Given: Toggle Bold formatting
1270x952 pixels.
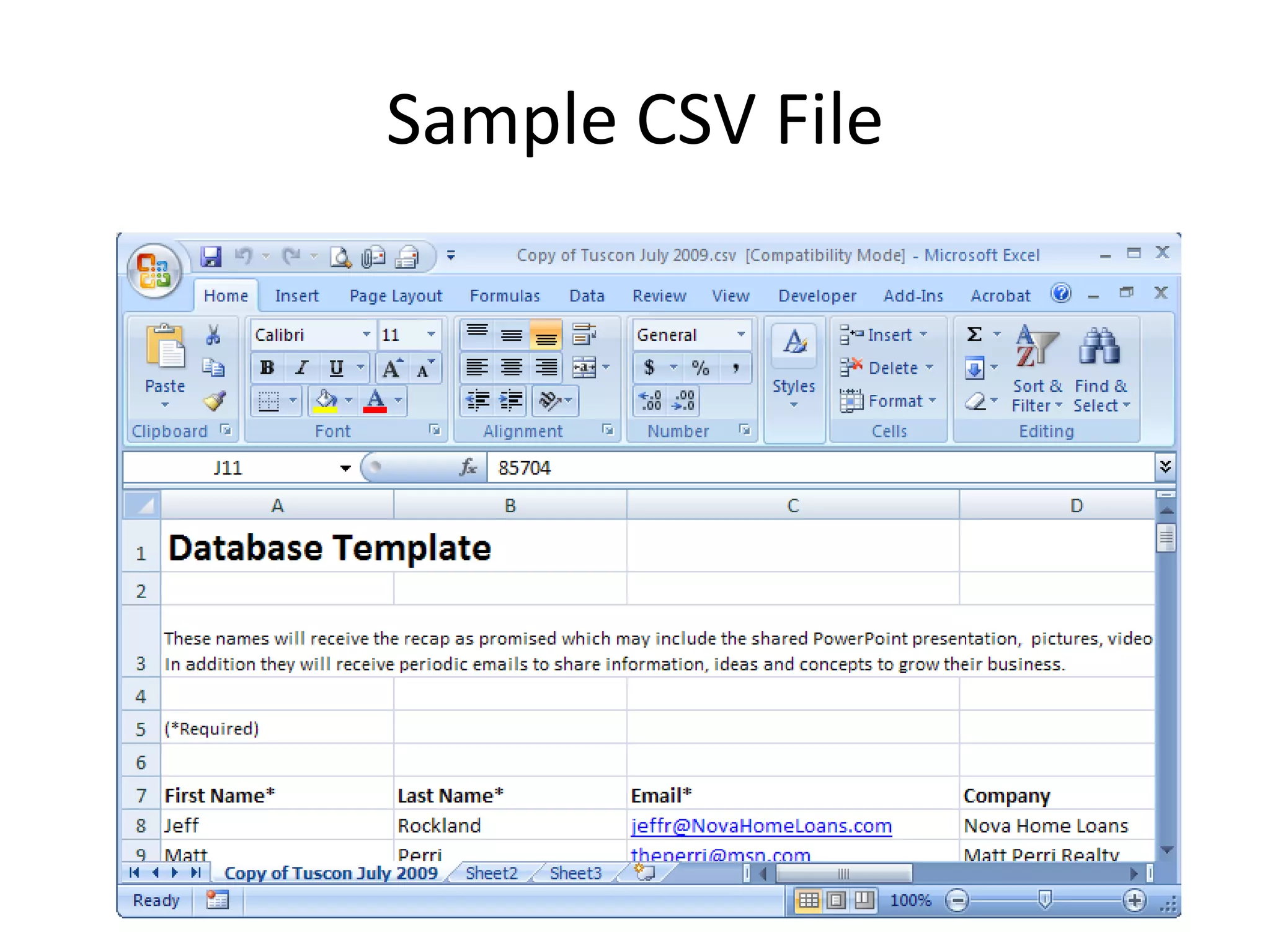Looking at the screenshot, I should 267,368.
